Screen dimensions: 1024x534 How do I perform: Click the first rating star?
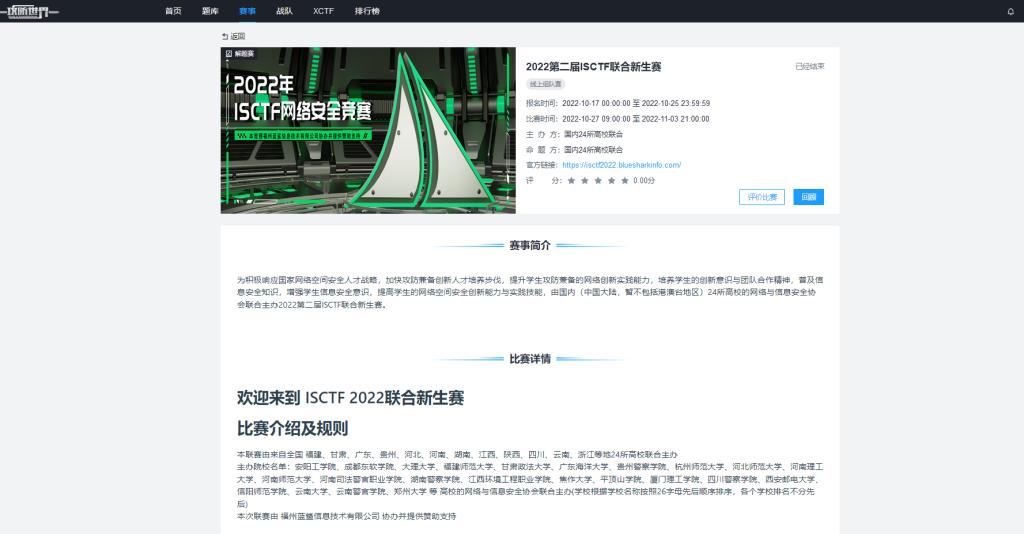tap(571, 180)
